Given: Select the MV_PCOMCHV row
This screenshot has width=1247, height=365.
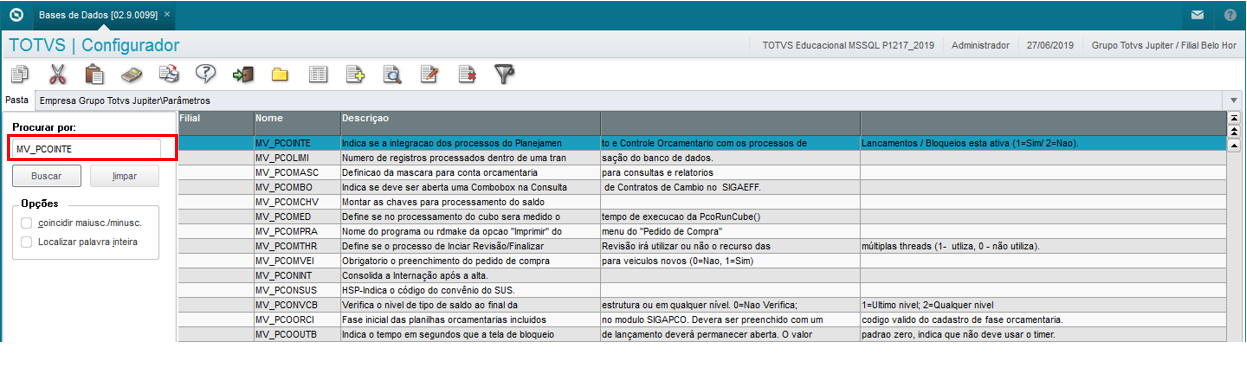Looking at the screenshot, I should point(702,201).
